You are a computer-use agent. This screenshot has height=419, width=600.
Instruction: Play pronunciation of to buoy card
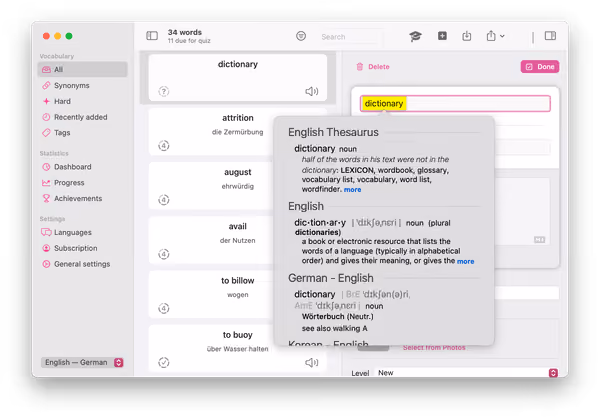[x=311, y=362]
